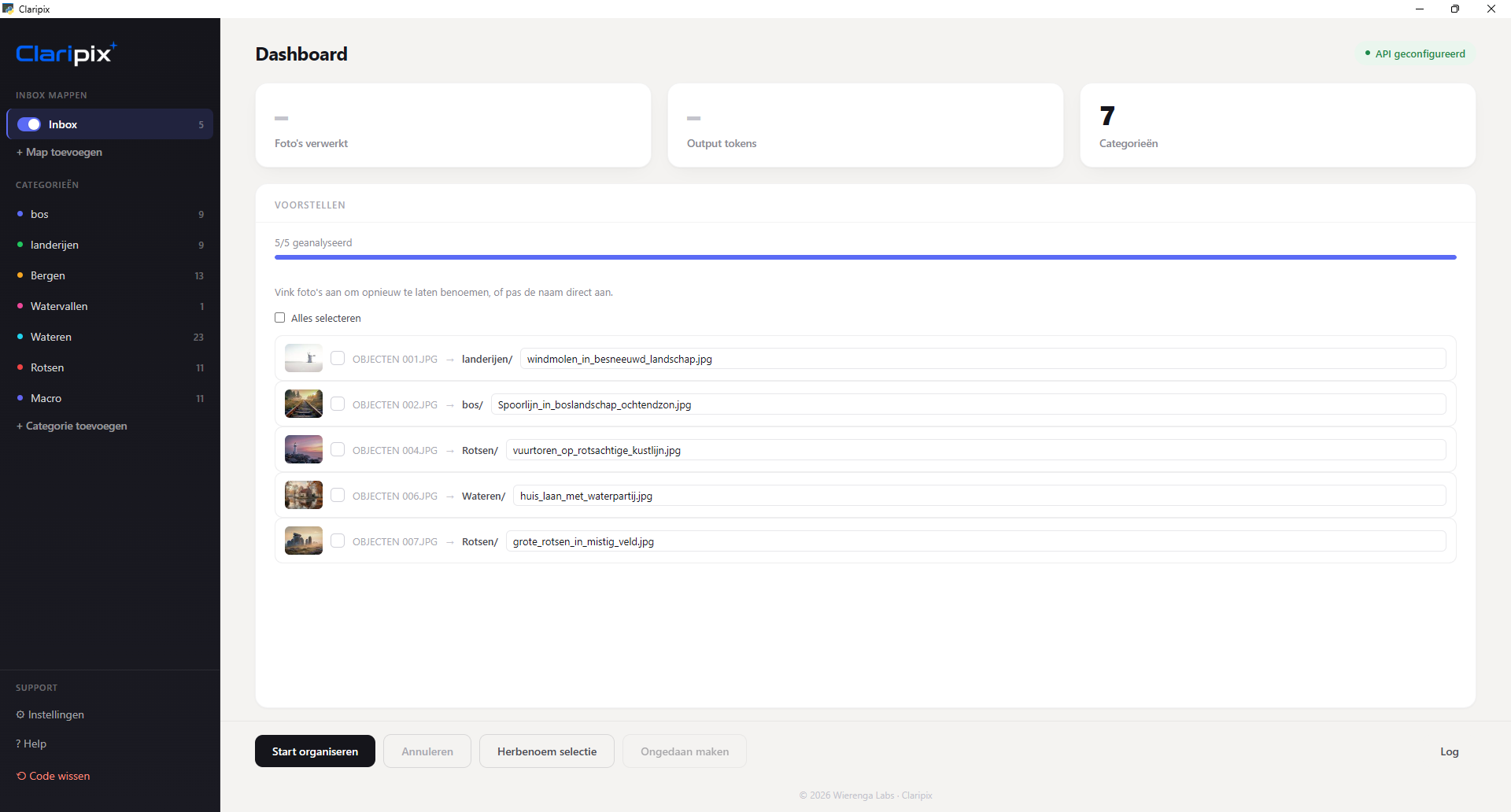
Task: Open the Rotsen category in sidebar
Action: pyautogui.click(x=110, y=367)
